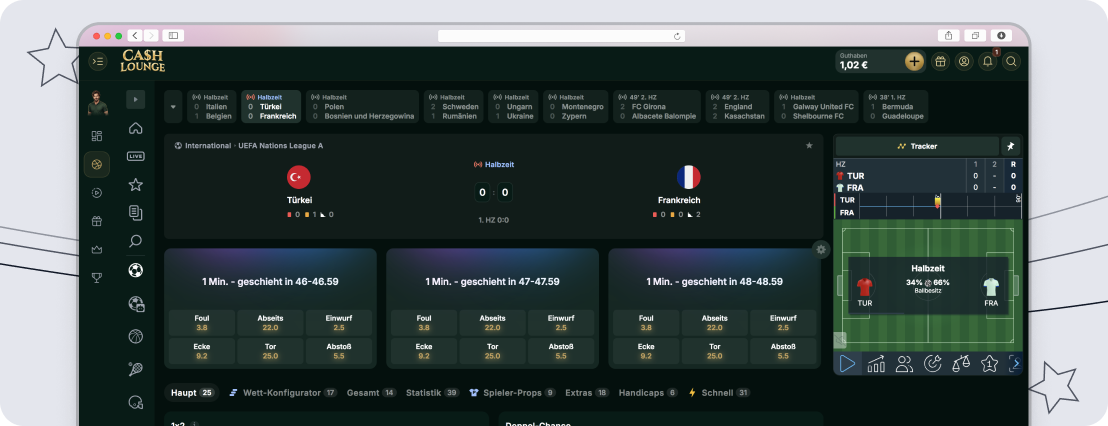Image resolution: width=1108 pixels, height=426 pixels.
Task: Switch to the Gesamt tab
Action: pyautogui.click(x=372, y=393)
